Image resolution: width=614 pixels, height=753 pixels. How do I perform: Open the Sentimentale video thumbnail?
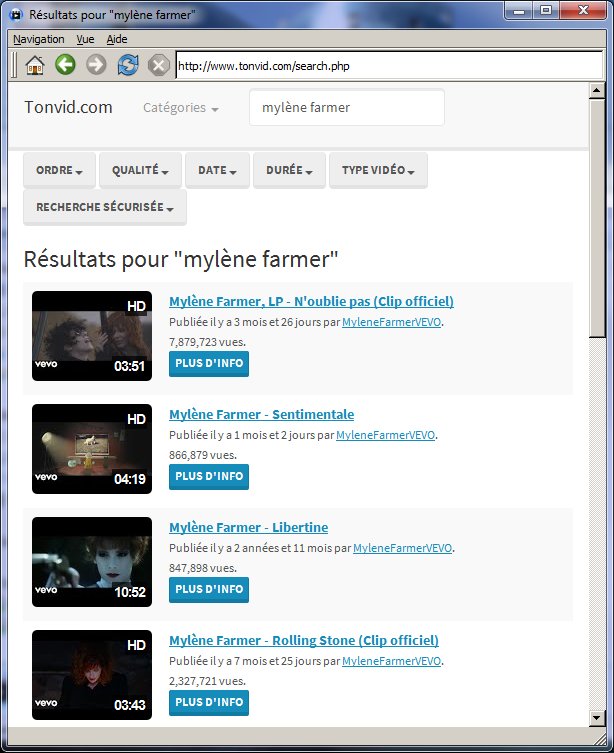(92, 449)
